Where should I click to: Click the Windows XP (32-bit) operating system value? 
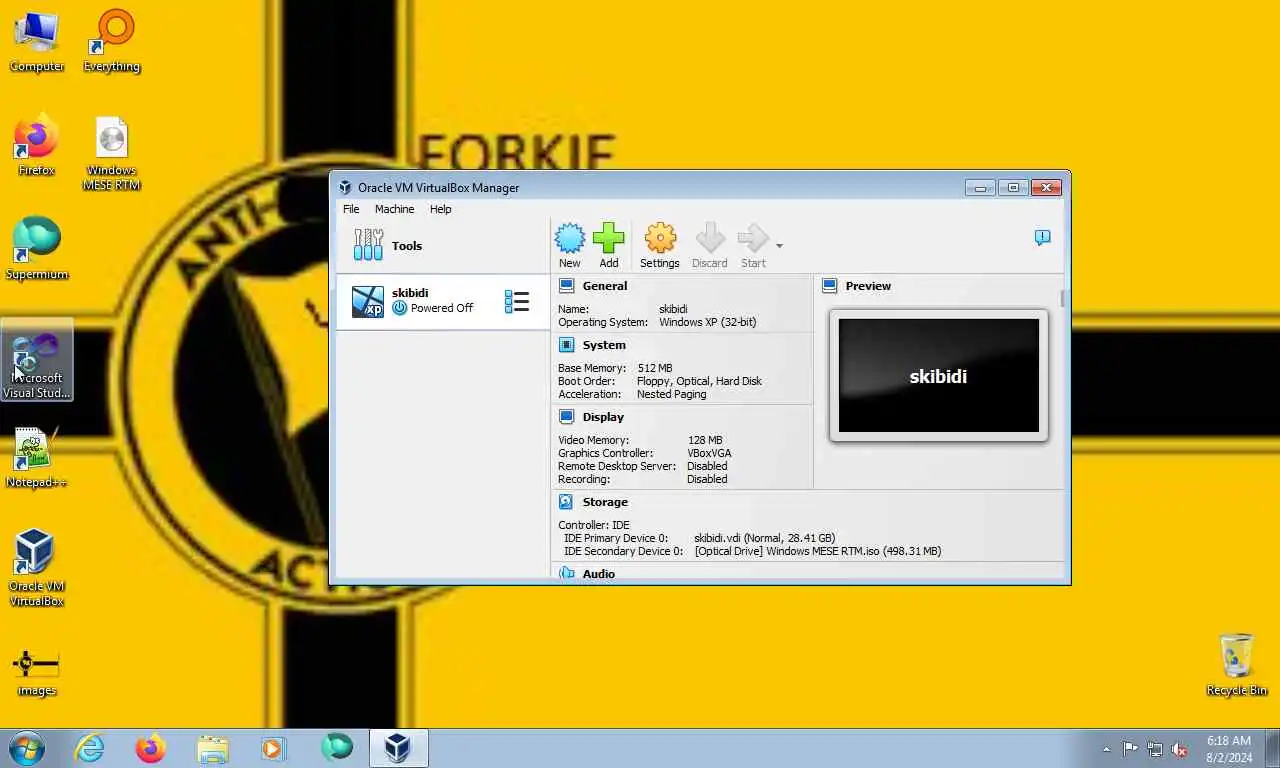click(707, 322)
